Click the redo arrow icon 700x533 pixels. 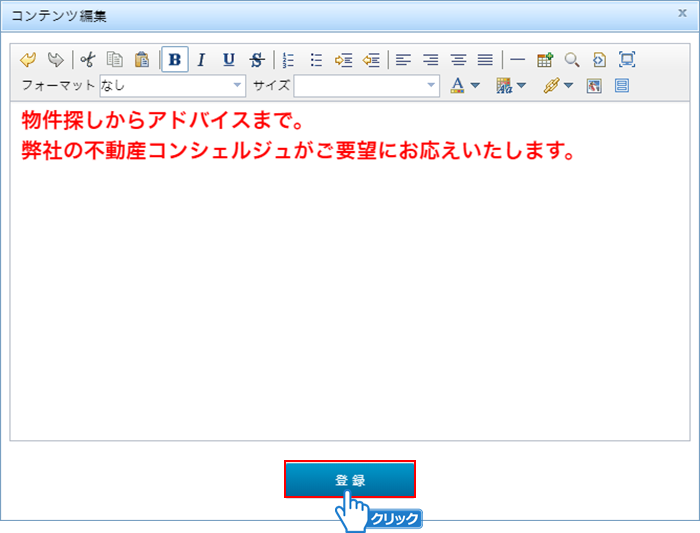pyautogui.click(x=55, y=60)
